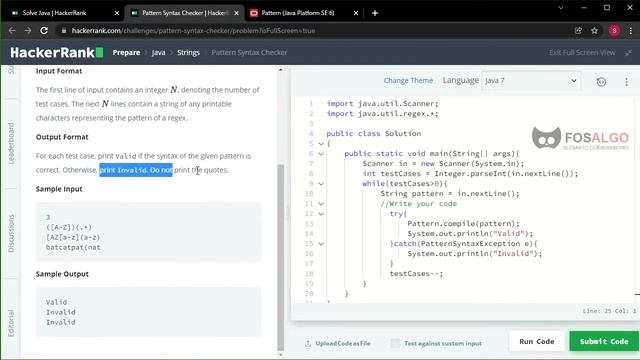Close the Solve Java tab
Screen dimensions: 640x360
coord(117,13)
